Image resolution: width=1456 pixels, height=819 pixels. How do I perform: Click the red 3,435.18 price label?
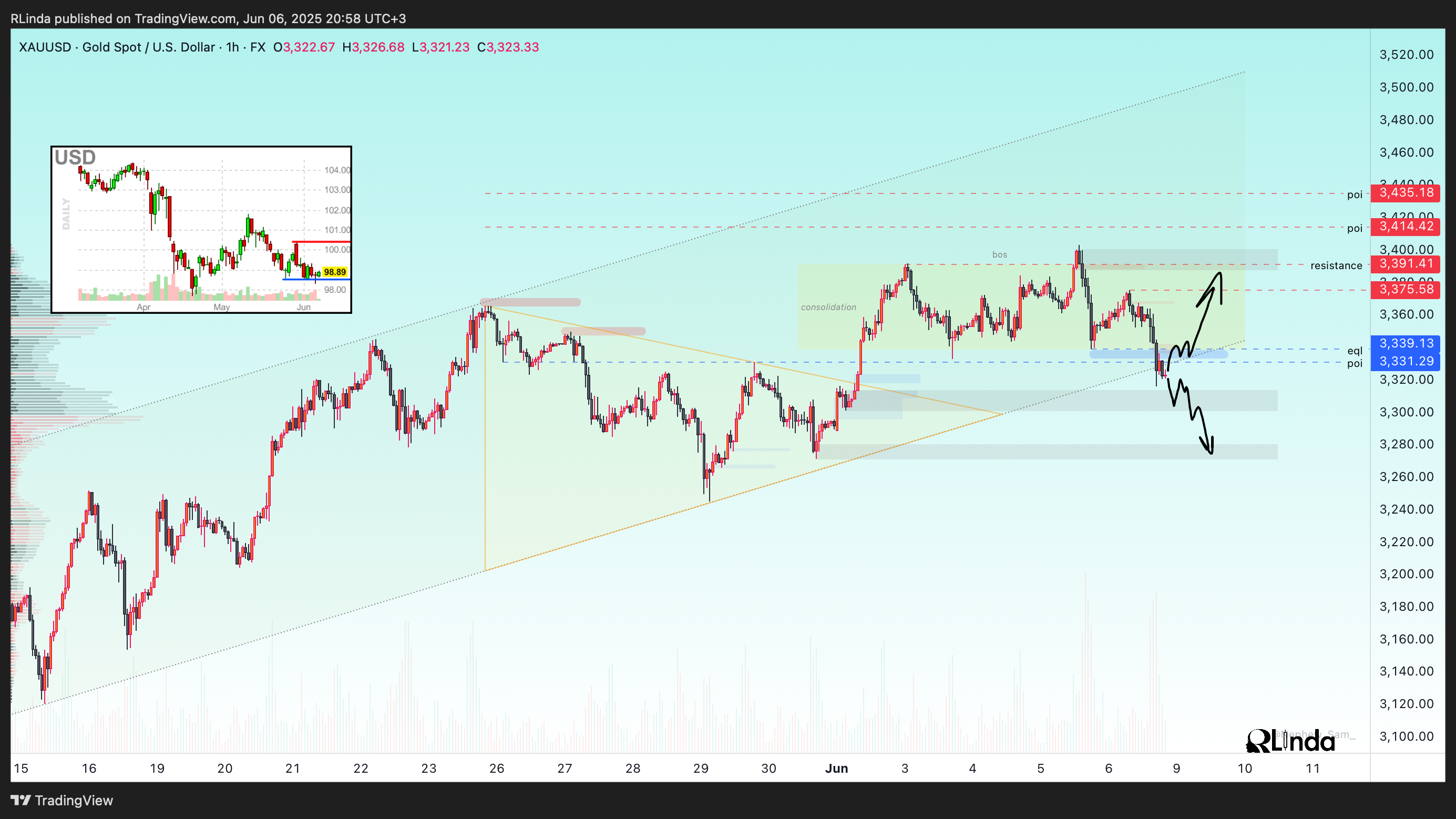(1406, 193)
